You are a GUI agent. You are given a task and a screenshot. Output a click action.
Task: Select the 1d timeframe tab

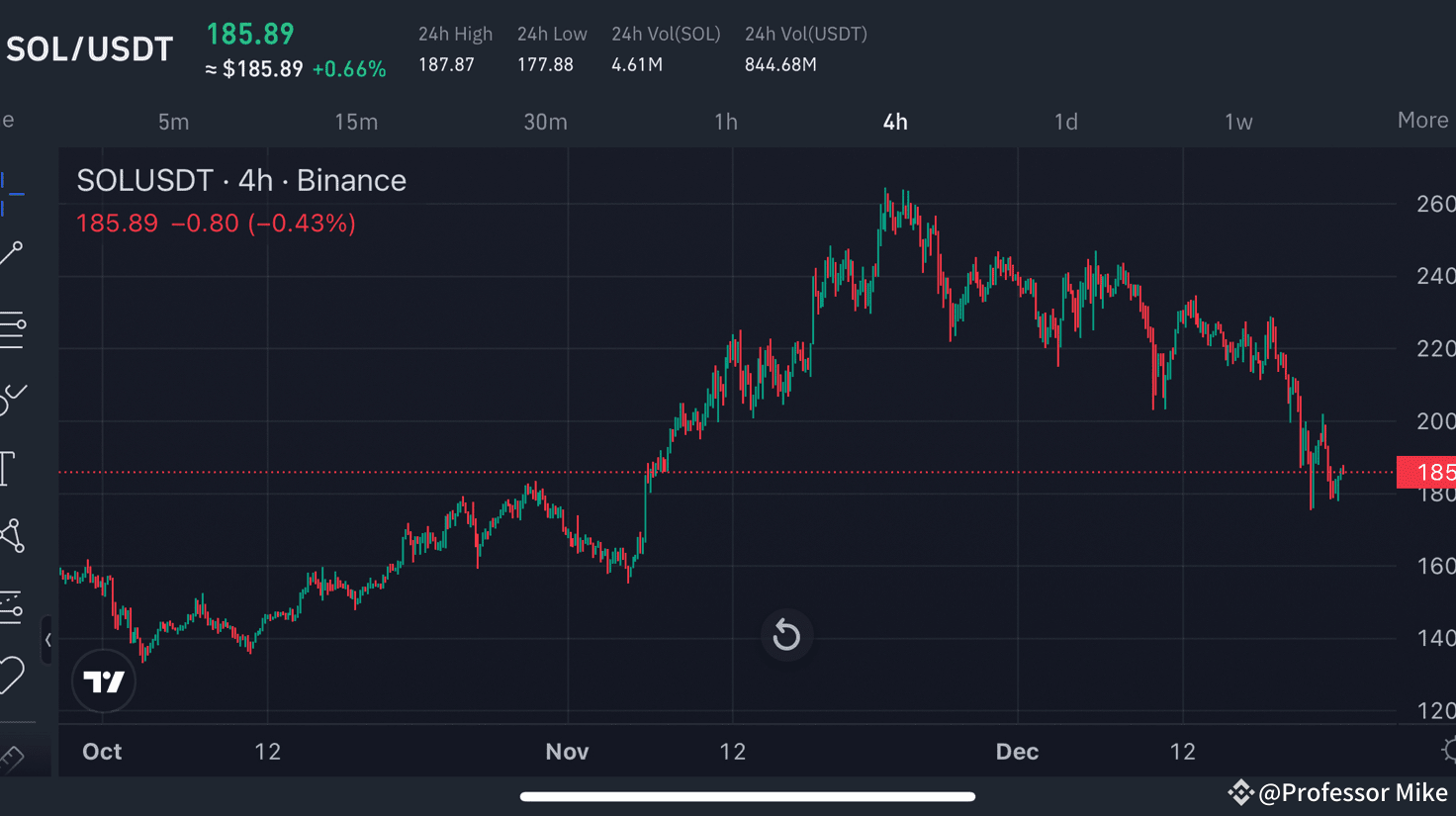[1065, 122]
